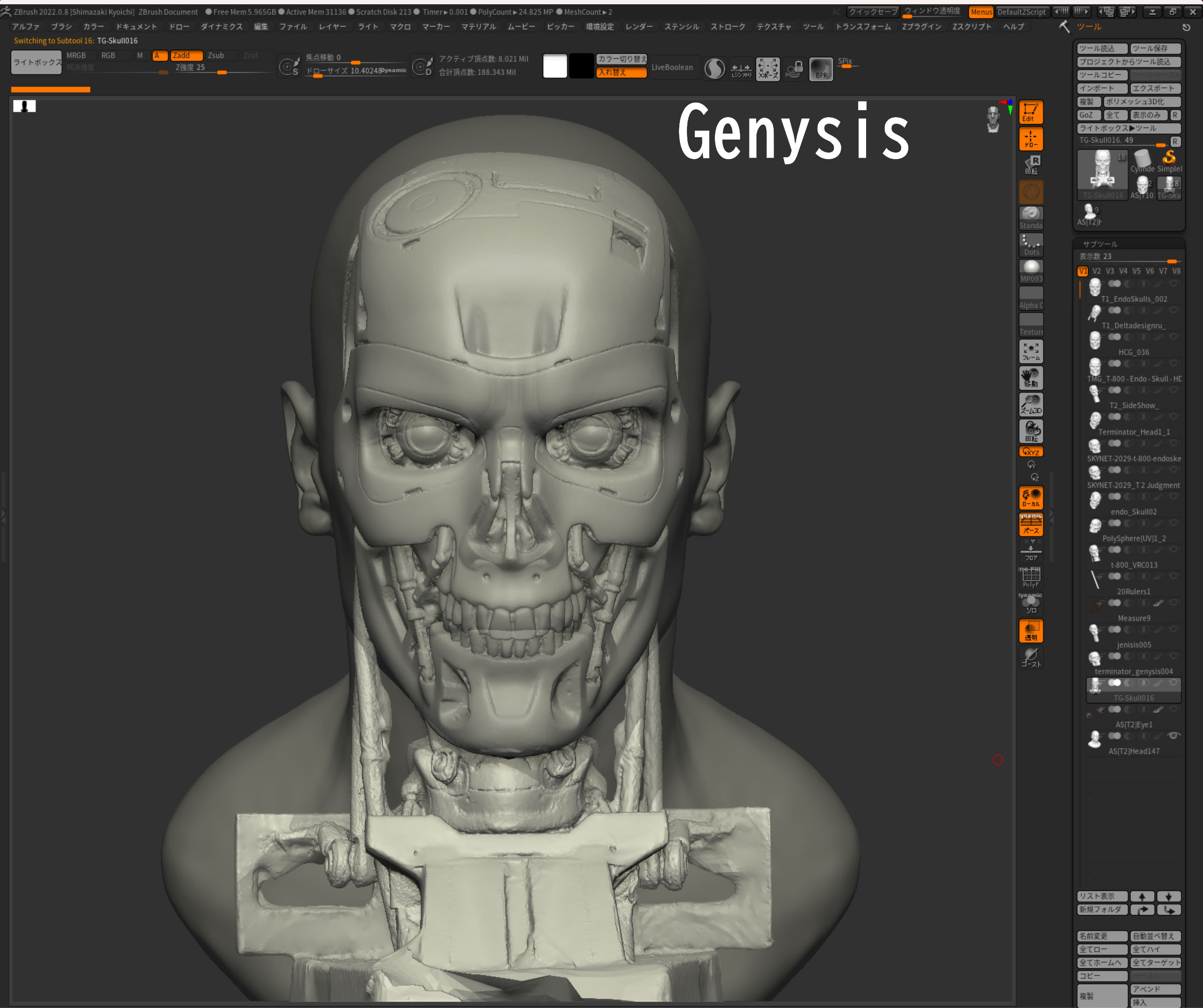The width and height of the screenshot is (1203, 1008).
Task: Select the Standard brush thumbnail
Action: (1030, 217)
